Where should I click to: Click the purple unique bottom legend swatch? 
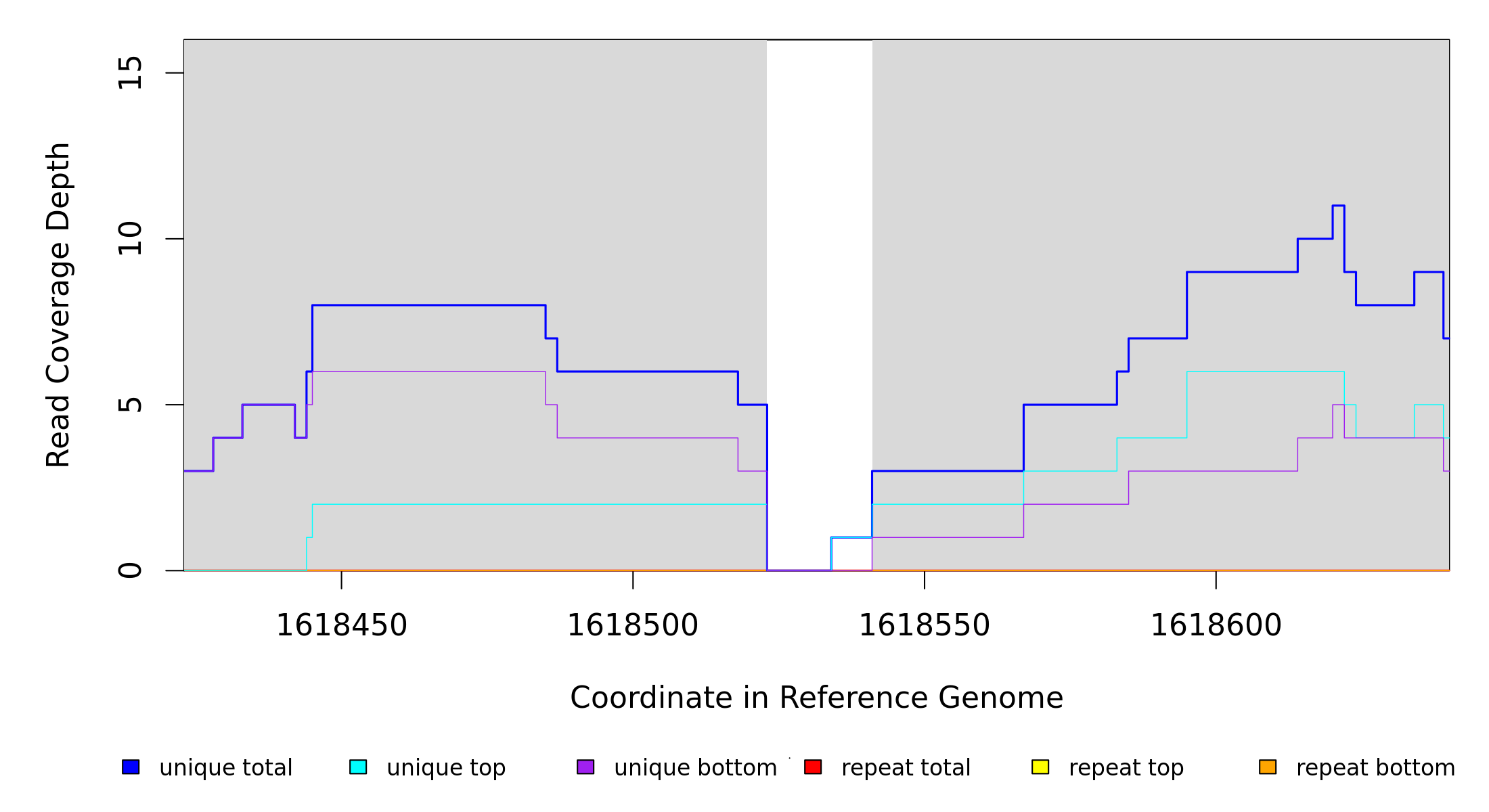coord(585,767)
